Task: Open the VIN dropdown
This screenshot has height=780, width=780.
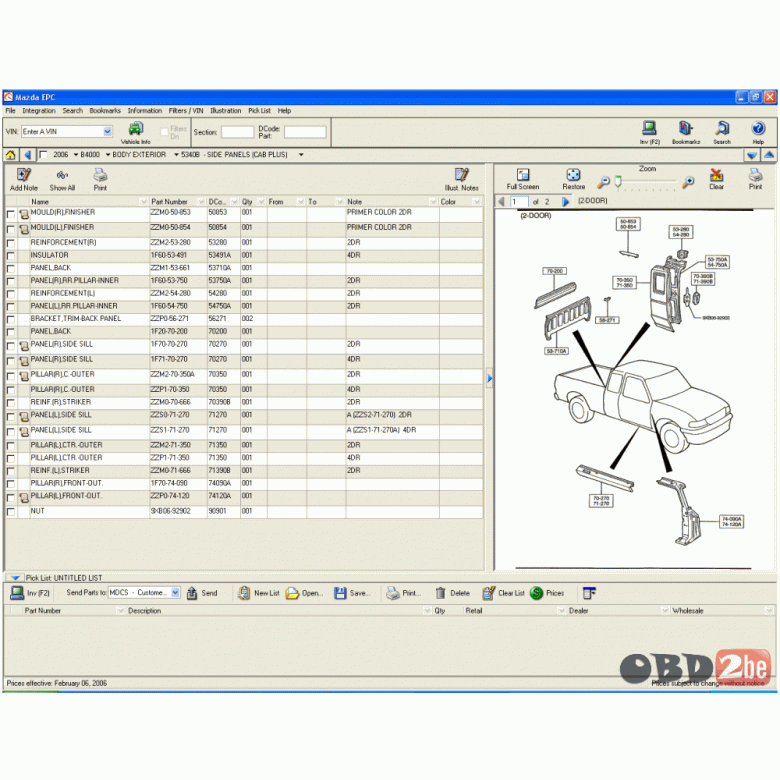Action: click(107, 132)
